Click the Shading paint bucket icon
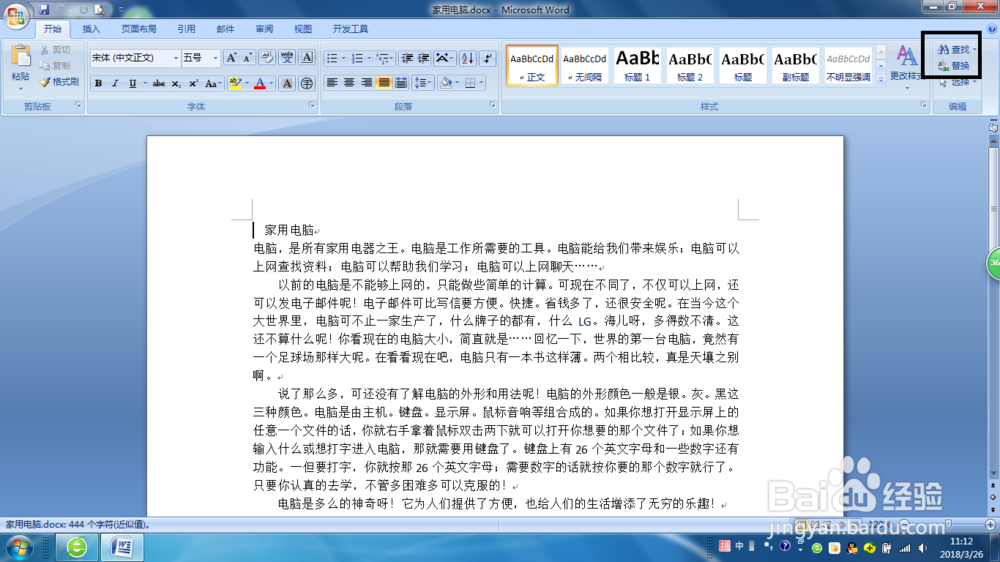Image resolution: width=1000 pixels, height=562 pixels. click(x=446, y=83)
